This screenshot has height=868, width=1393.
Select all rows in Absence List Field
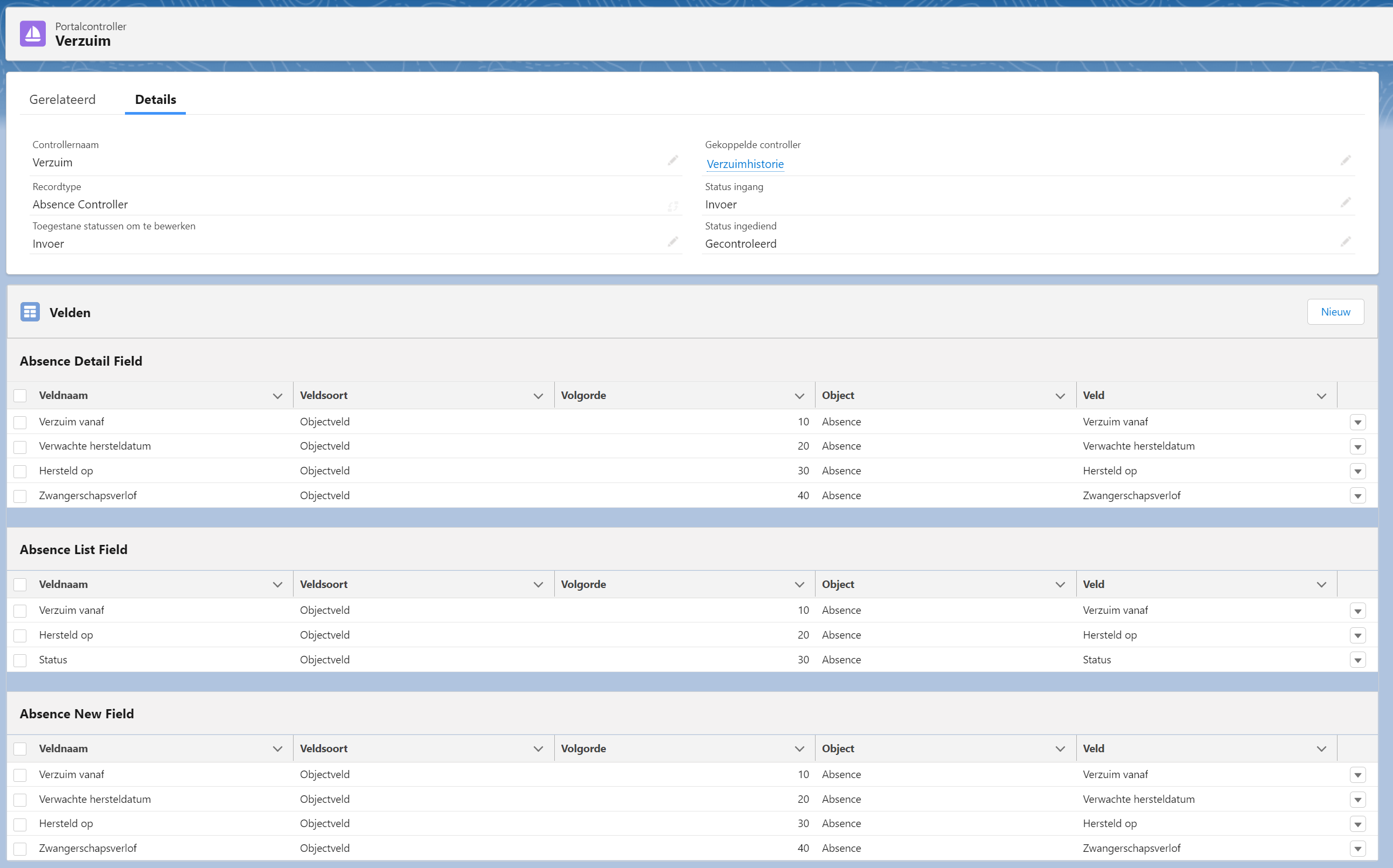point(20,584)
